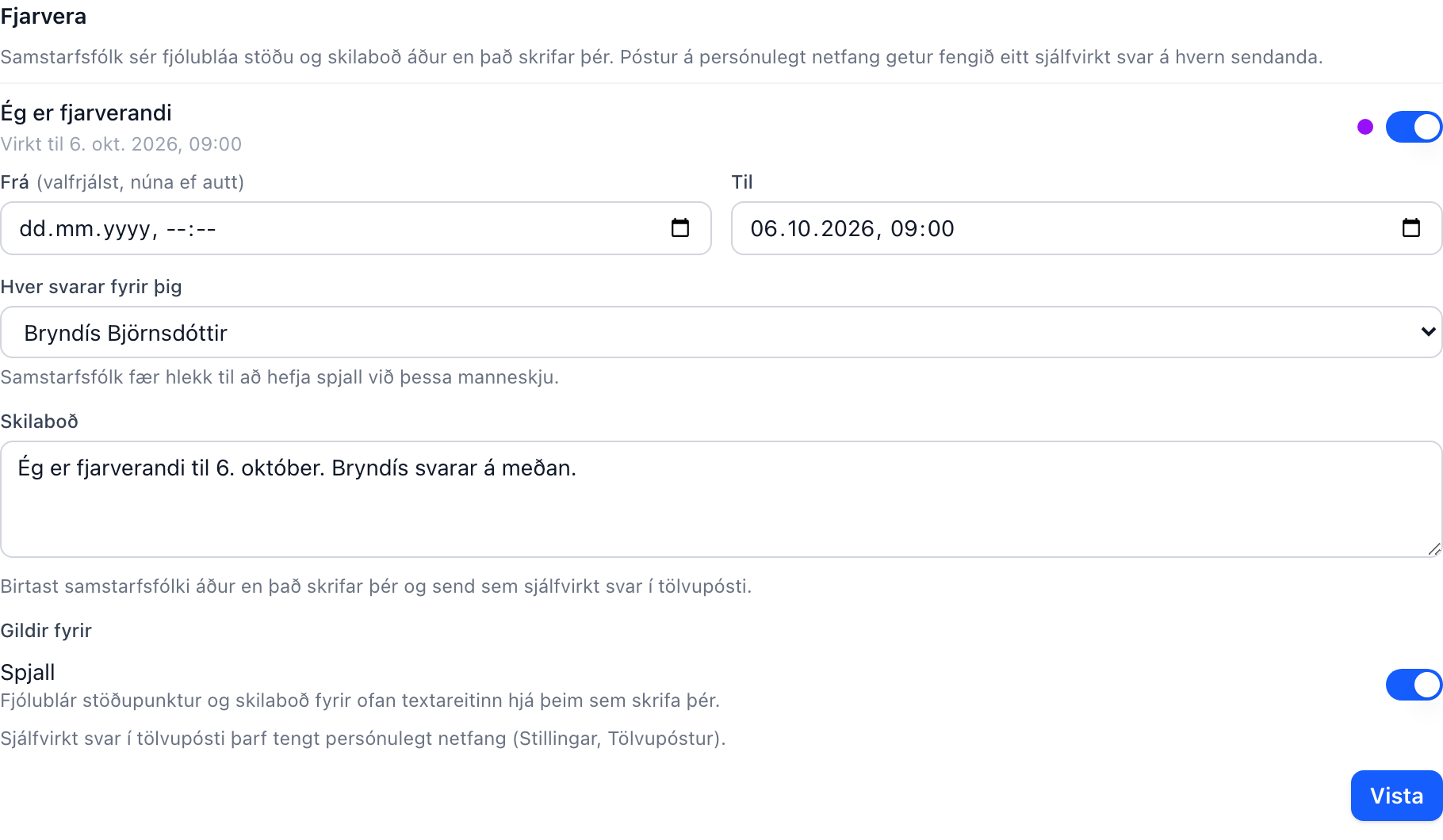Select the hour 09 in Til field
The height and width of the screenshot is (840, 1443).
(904, 229)
